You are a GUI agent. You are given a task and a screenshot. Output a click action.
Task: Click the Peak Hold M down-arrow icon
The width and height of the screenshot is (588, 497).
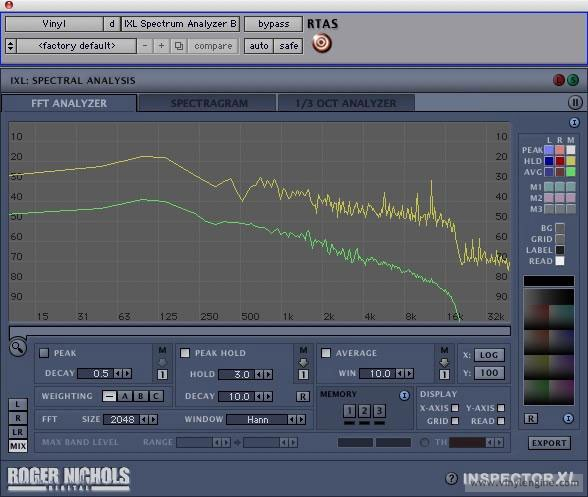(303, 362)
